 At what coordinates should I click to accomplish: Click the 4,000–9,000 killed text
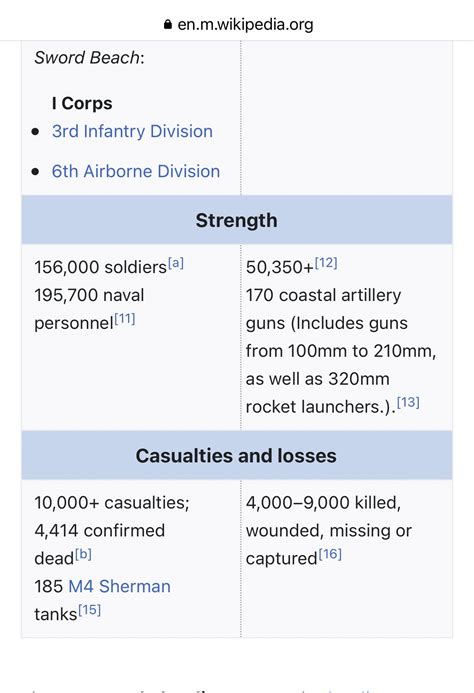click(x=323, y=503)
